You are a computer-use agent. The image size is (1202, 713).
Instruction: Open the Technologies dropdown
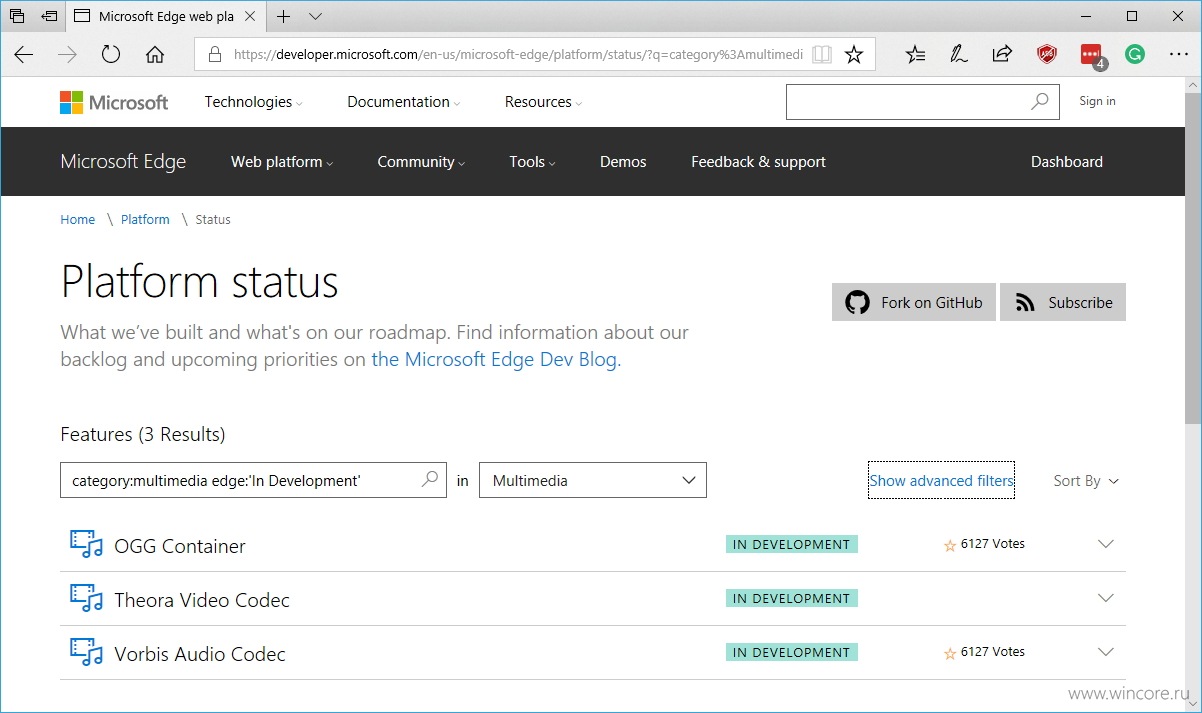(253, 102)
